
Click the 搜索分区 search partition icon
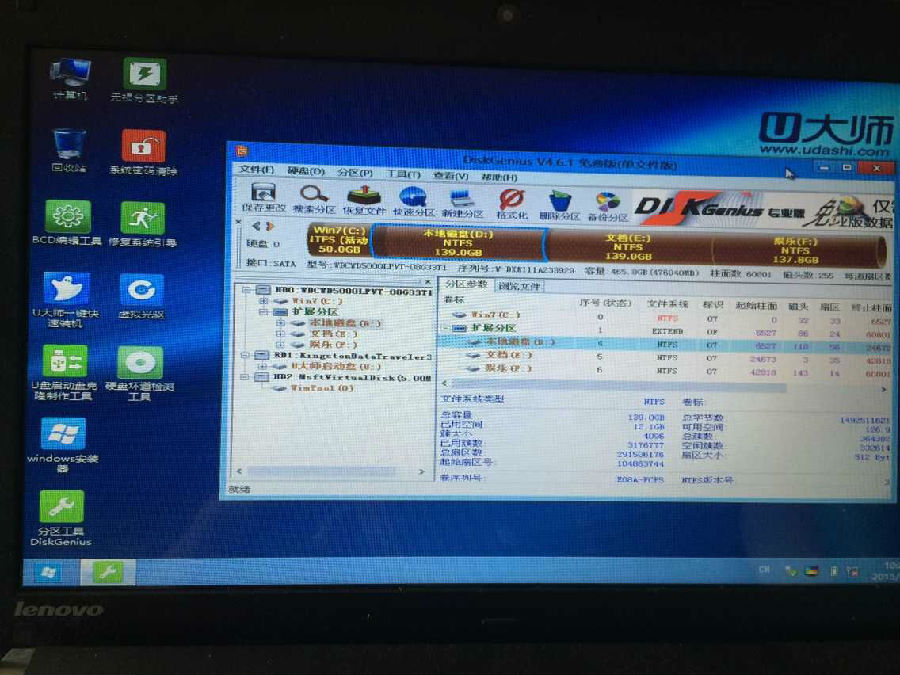point(313,199)
